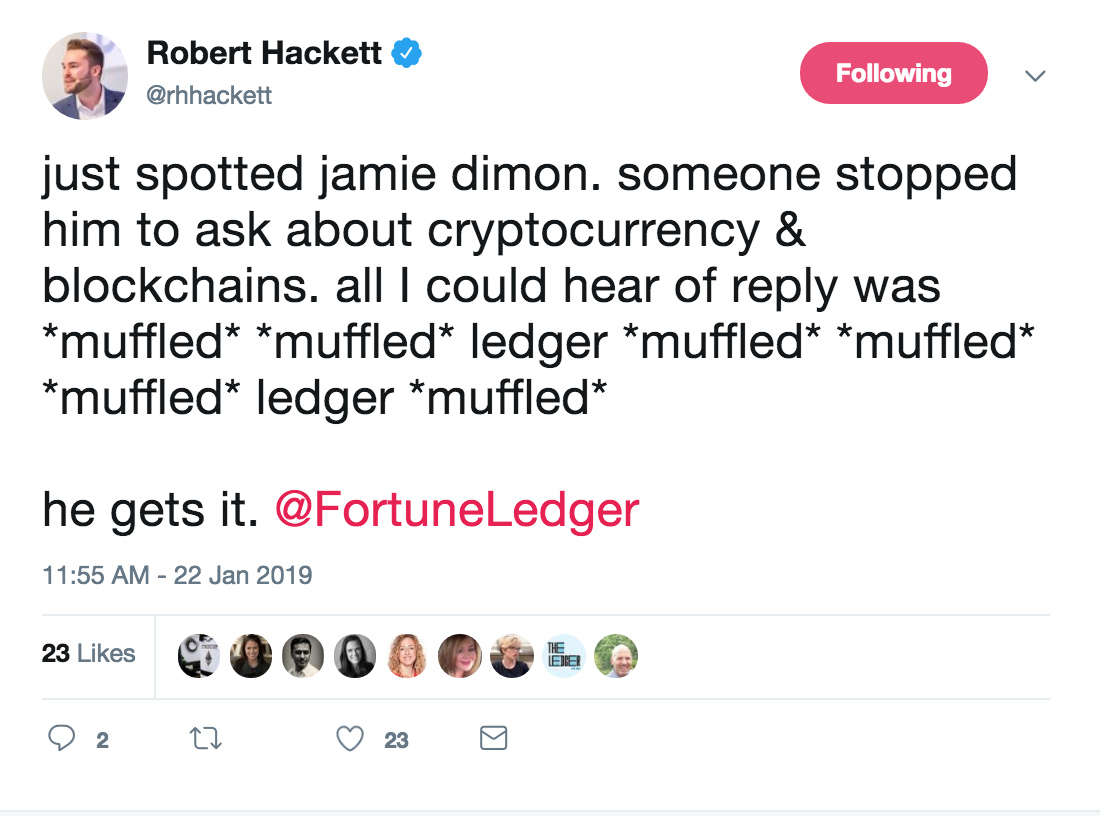Screen dimensions: 1100x816
Task: View the 23 Likes list
Action: (x=88, y=654)
